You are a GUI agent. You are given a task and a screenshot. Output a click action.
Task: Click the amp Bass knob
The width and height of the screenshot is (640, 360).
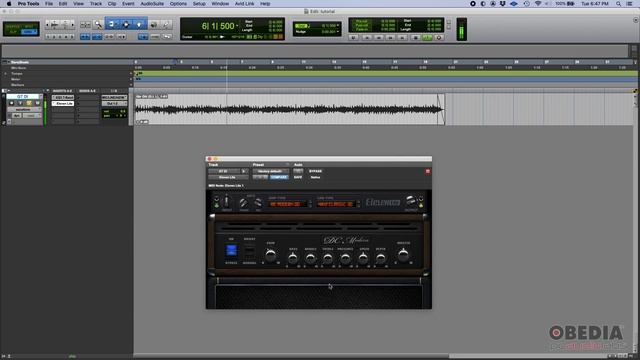tap(293, 258)
